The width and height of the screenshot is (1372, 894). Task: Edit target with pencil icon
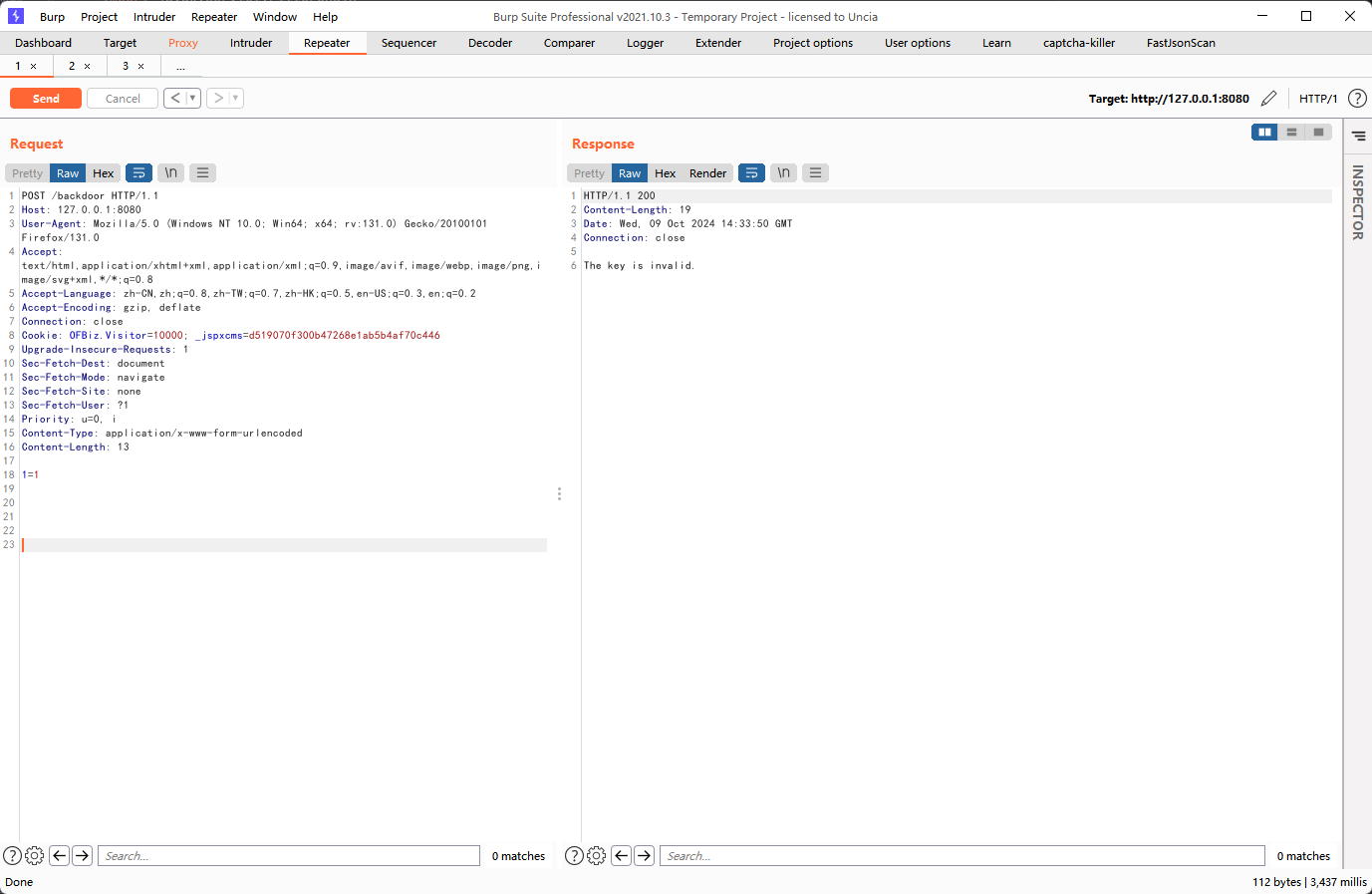coord(1268,99)
